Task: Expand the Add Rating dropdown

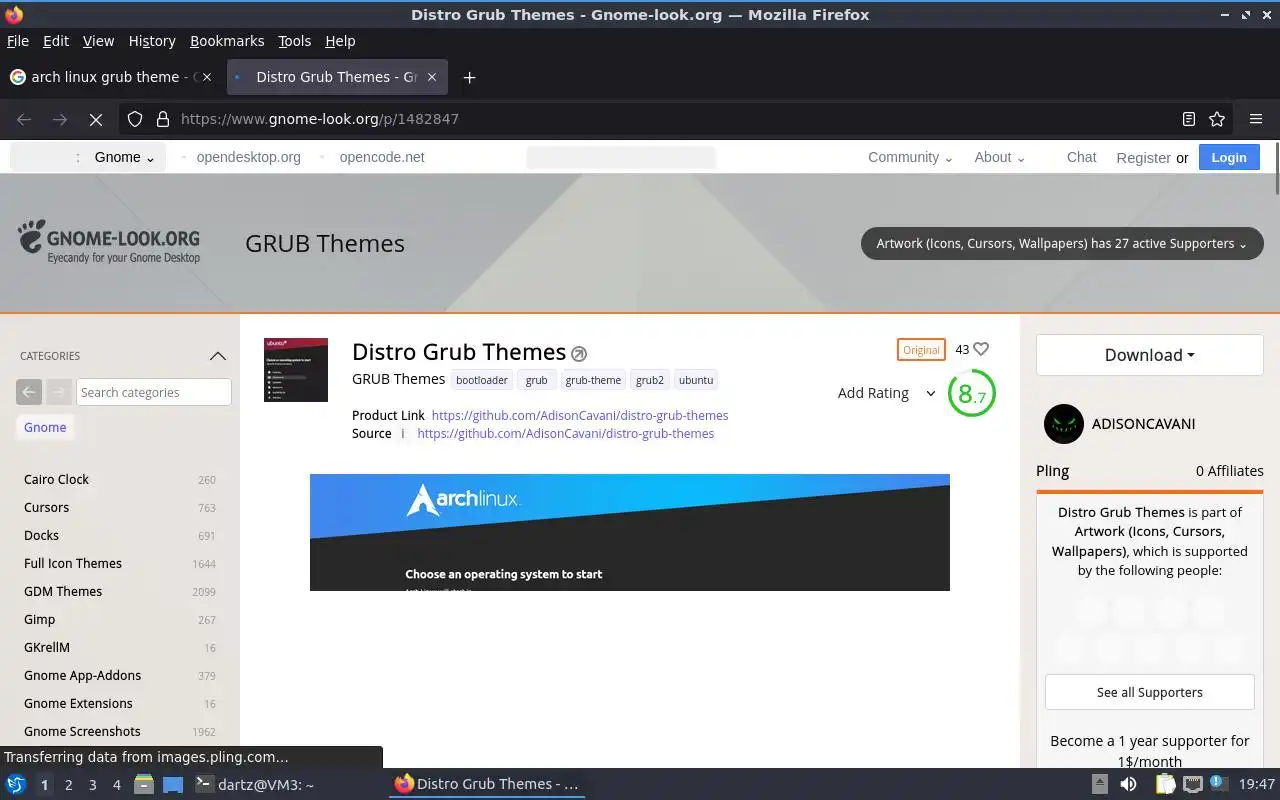Action: coord(886,393)
